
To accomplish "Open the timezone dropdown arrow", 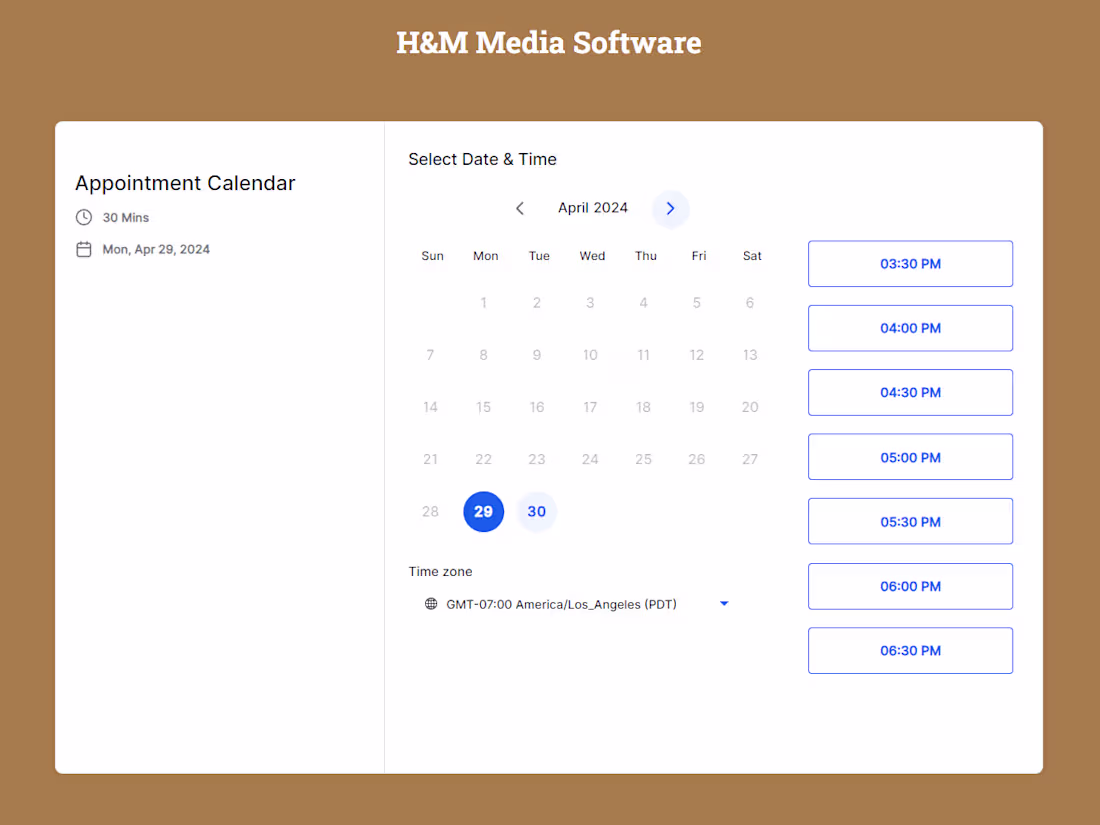I will pos(724,603).
